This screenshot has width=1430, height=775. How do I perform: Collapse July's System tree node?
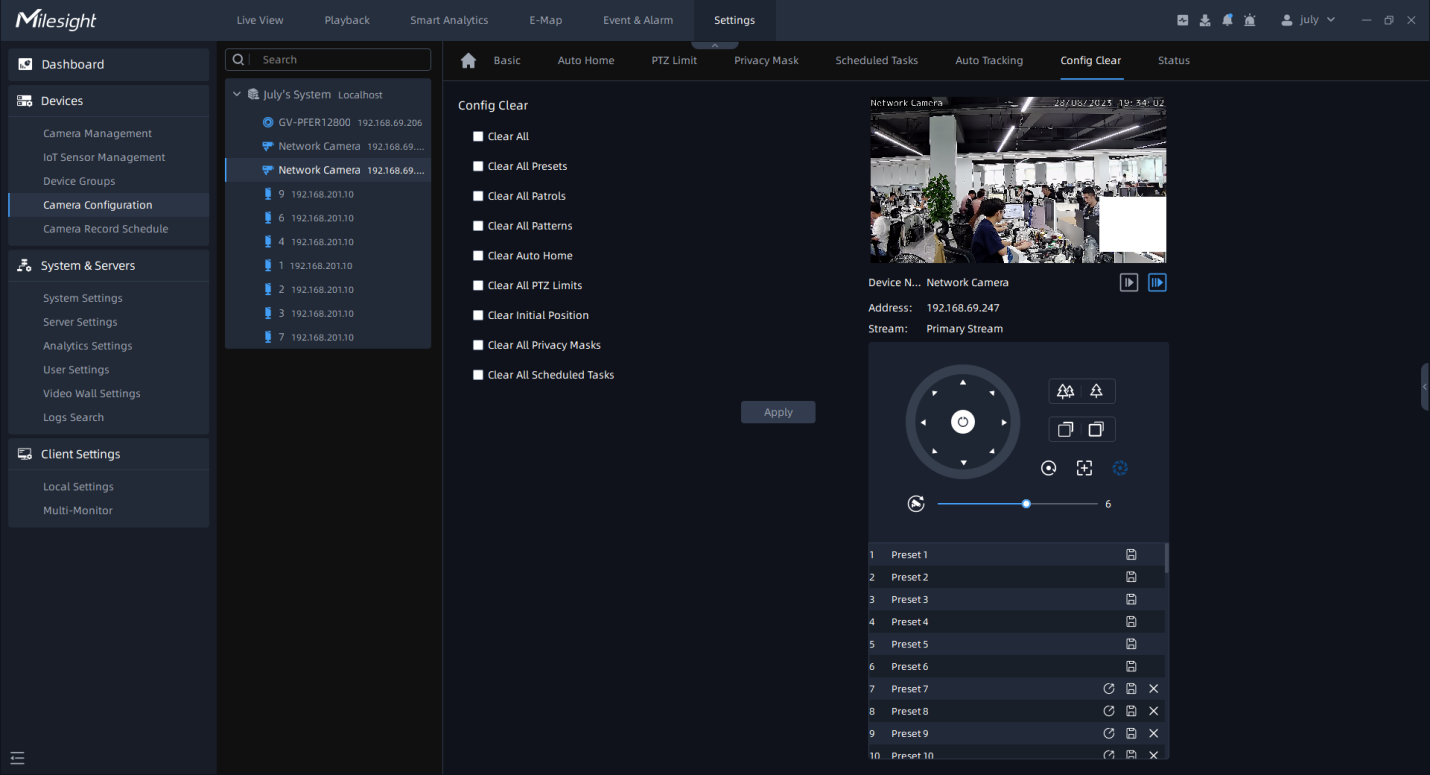point(237,95)
